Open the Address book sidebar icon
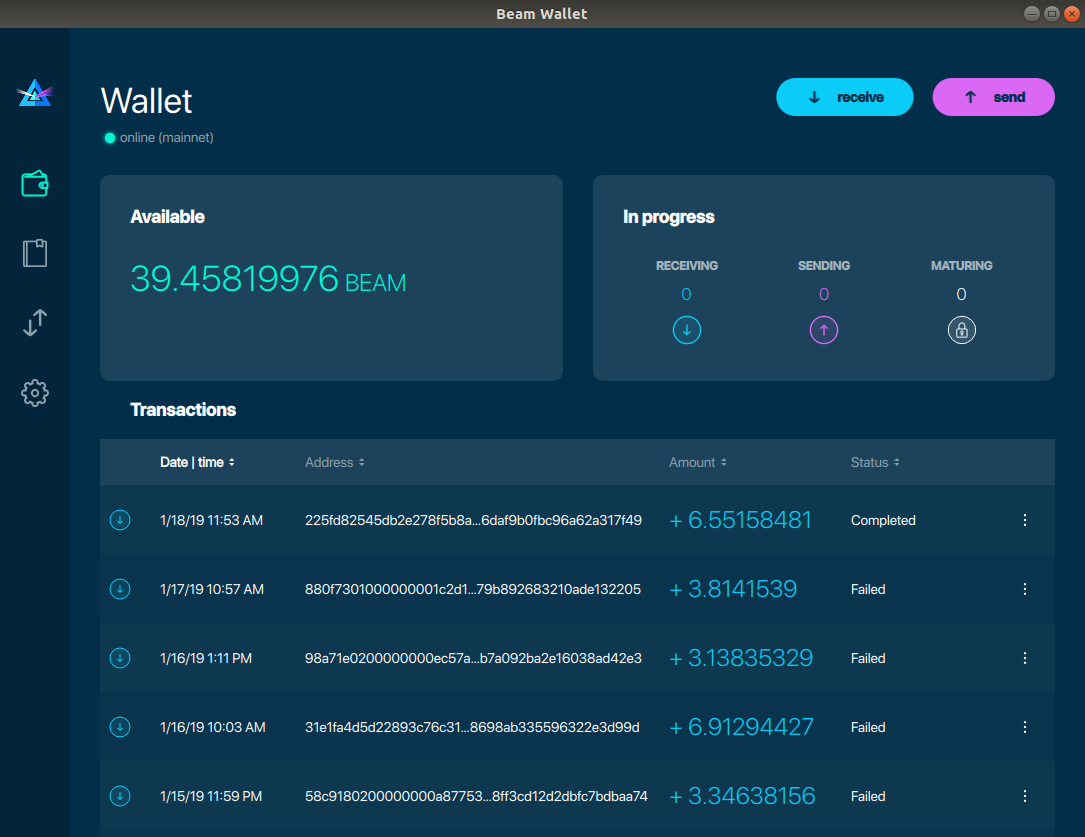Screen dimensions: 1085x837 [35, 253]
